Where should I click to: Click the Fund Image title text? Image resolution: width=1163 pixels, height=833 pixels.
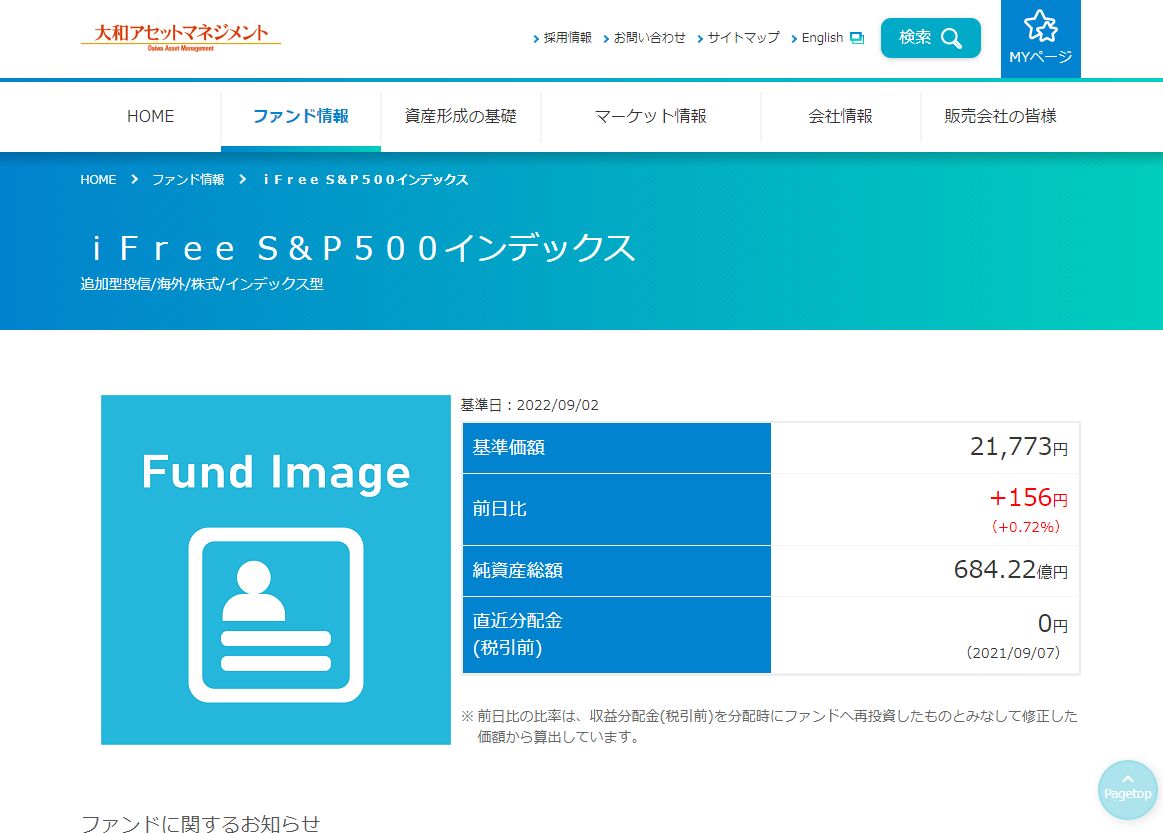[276, 473]
